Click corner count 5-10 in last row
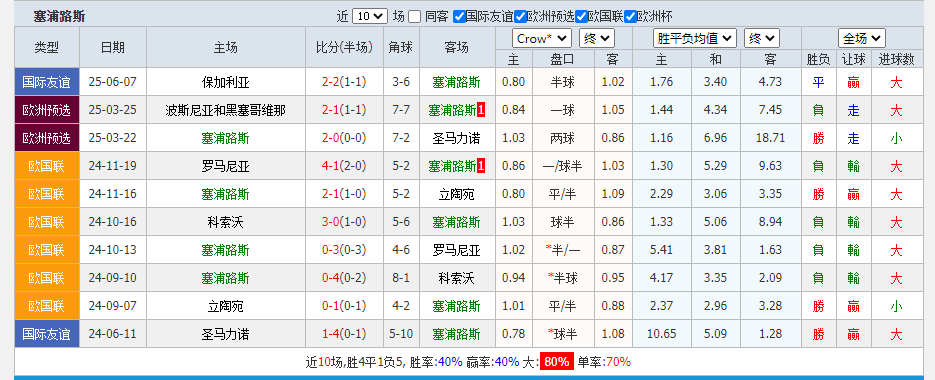 [x=401, y=334]
